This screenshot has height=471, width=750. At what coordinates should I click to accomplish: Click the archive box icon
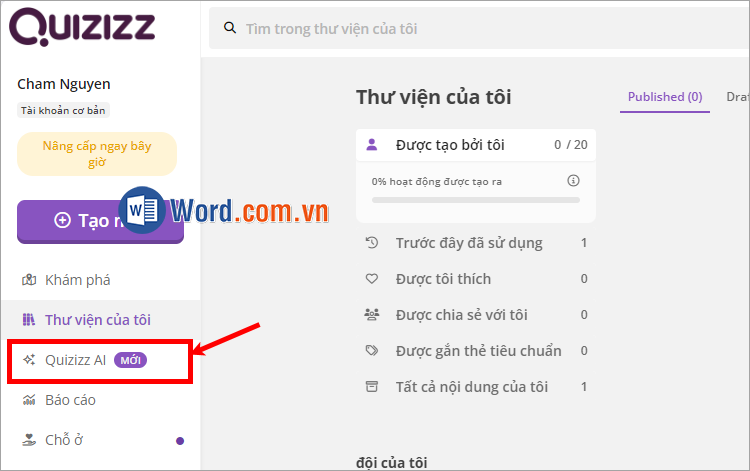pyautogui.click(x=372, y=386)
